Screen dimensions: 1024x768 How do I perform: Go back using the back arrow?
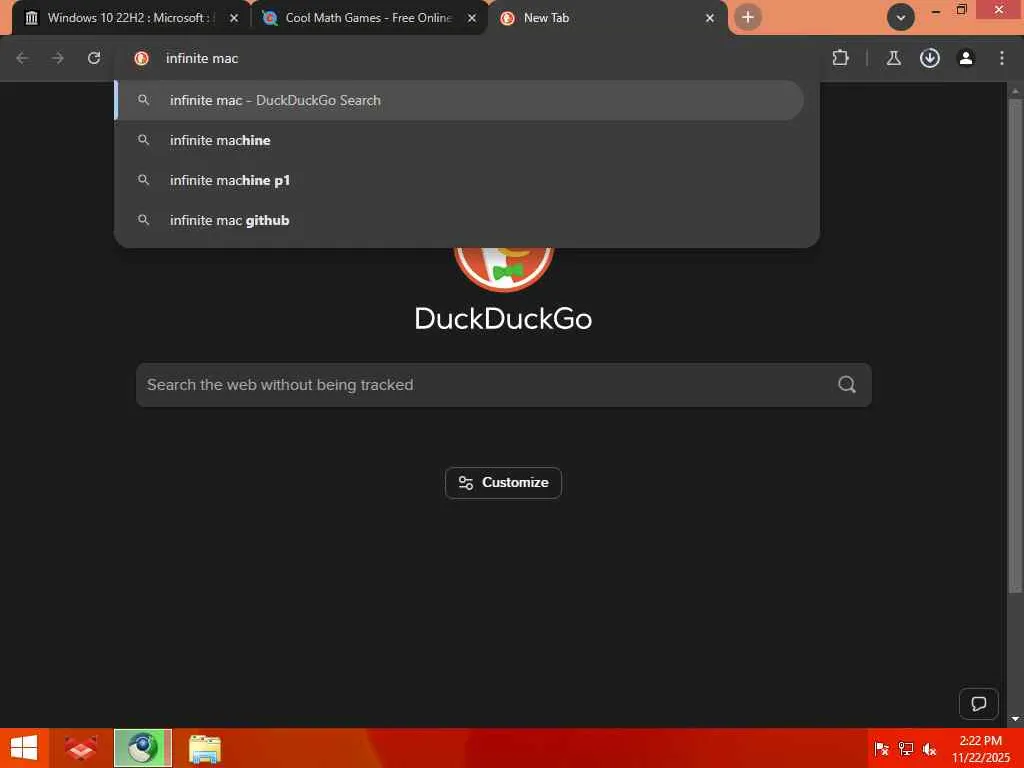(22, 58)
